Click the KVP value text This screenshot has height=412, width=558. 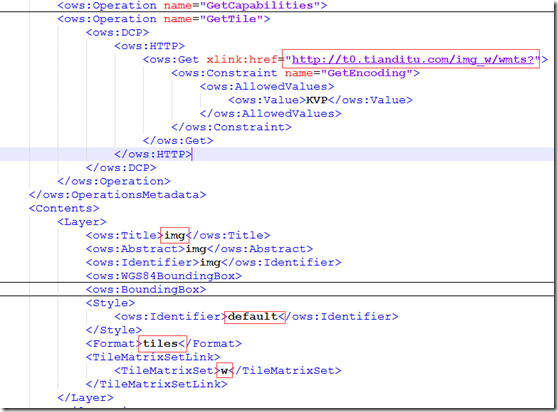click(x=317, y=100)
